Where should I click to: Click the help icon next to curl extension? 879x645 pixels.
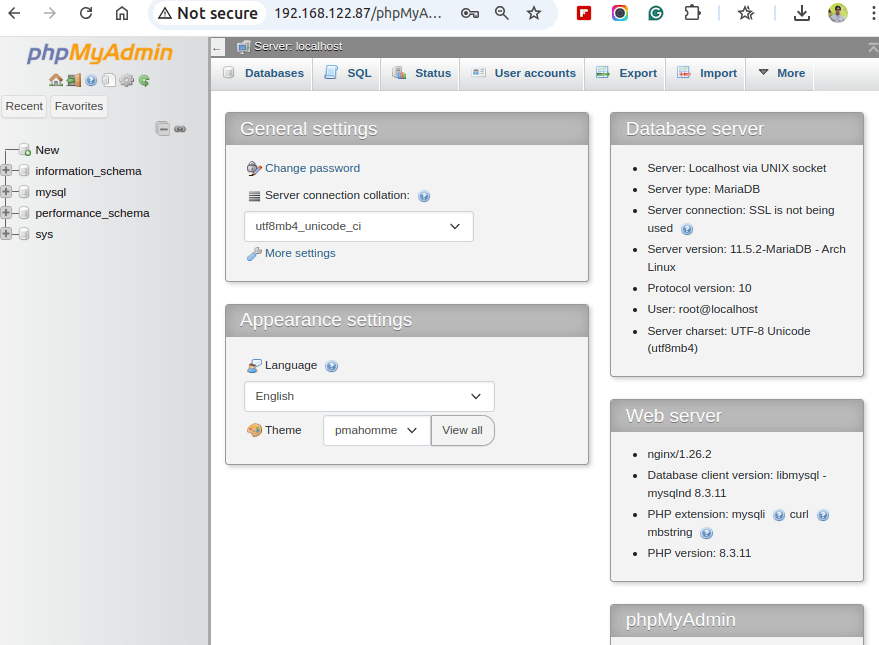(x=823, y=515)
